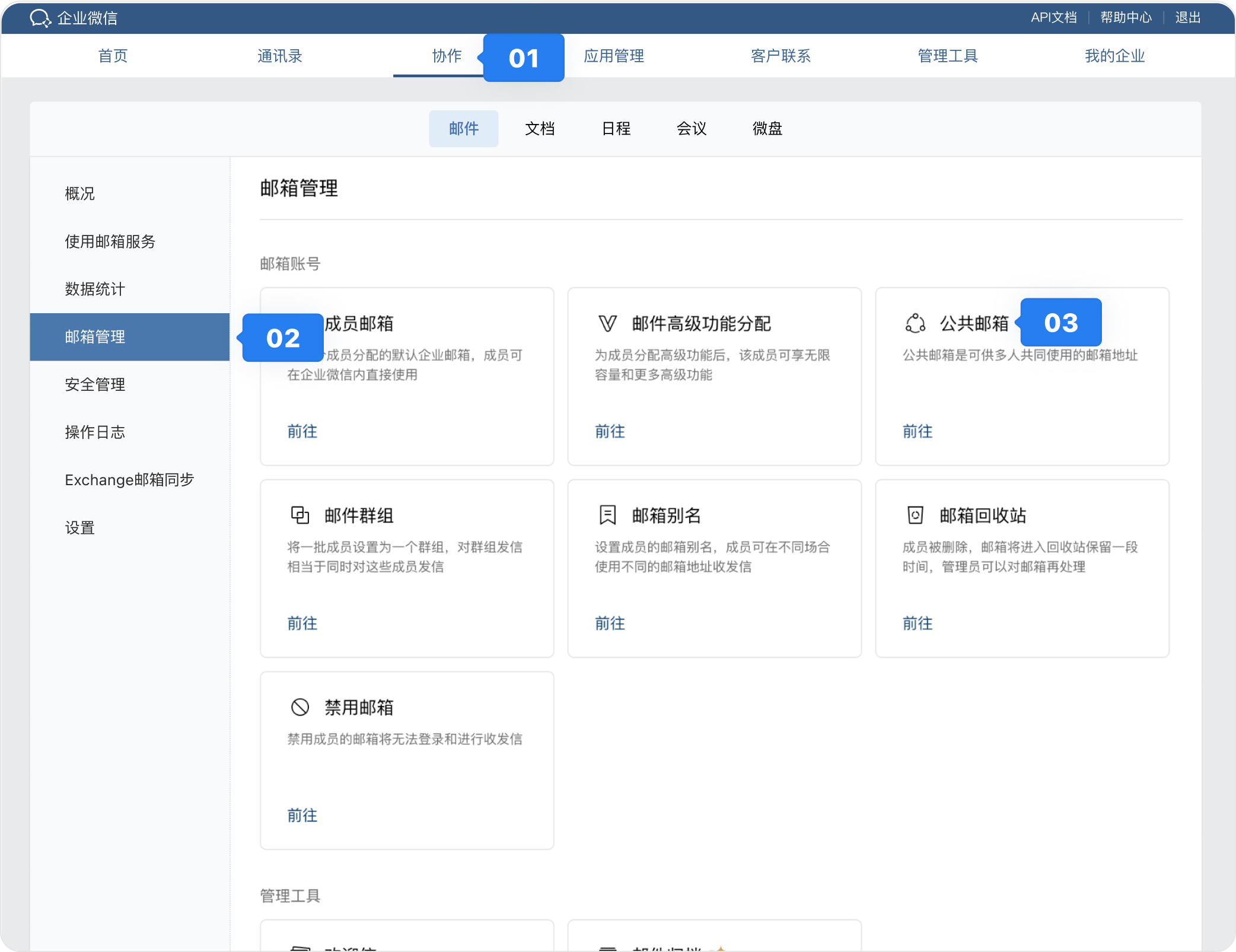
Task: Open the 帮助中心 link at top
Action: coord(1126,17)
